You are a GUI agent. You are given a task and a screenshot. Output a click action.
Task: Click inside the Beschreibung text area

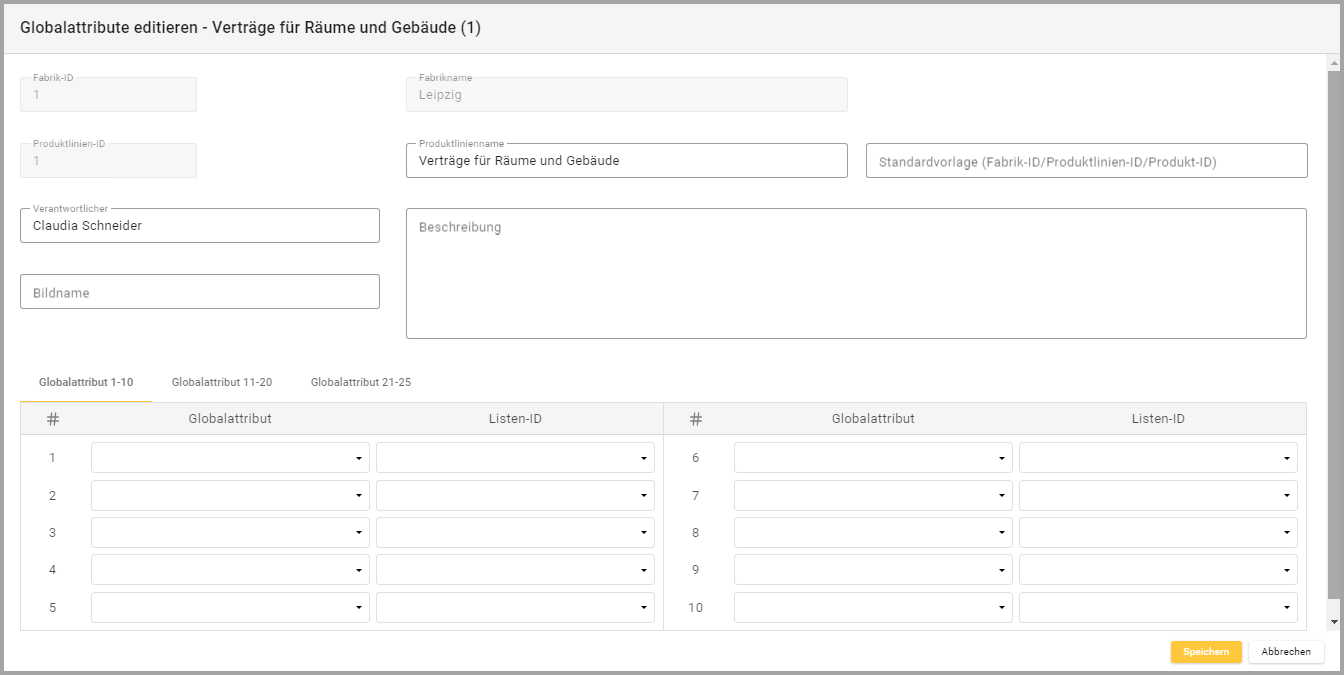pos(856,274)
